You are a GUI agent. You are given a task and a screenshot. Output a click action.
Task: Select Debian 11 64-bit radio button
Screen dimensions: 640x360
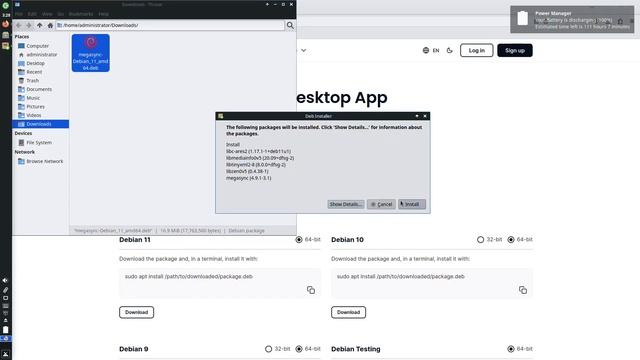[x=299, y=240]
